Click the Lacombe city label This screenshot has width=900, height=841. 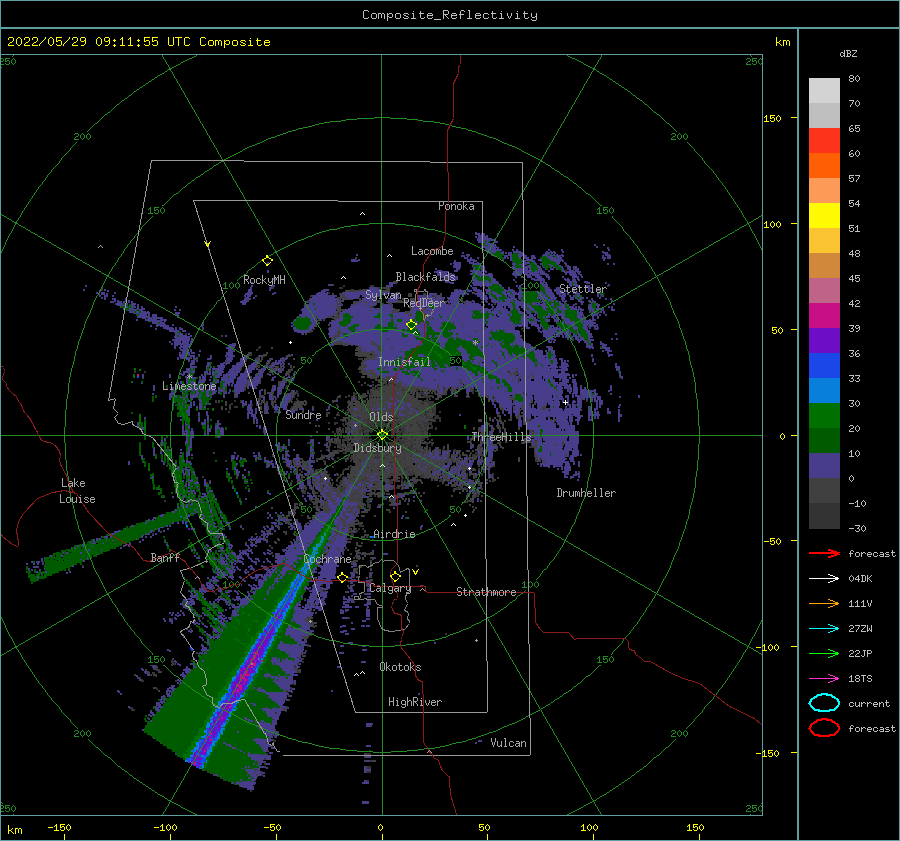(x=432, y=251)
